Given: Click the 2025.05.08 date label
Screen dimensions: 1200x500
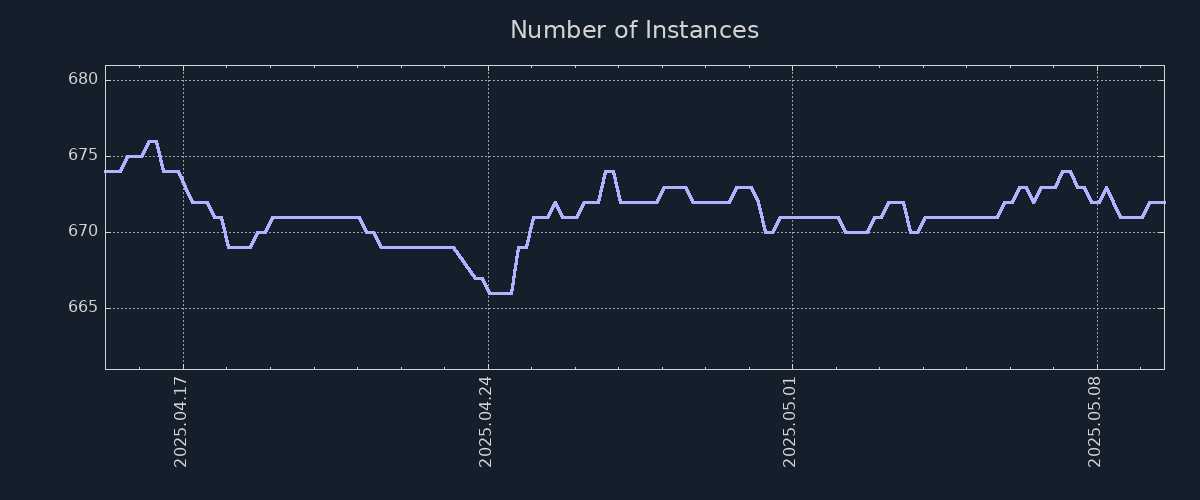Looking at the screenshot, I should coord(1096,422).
